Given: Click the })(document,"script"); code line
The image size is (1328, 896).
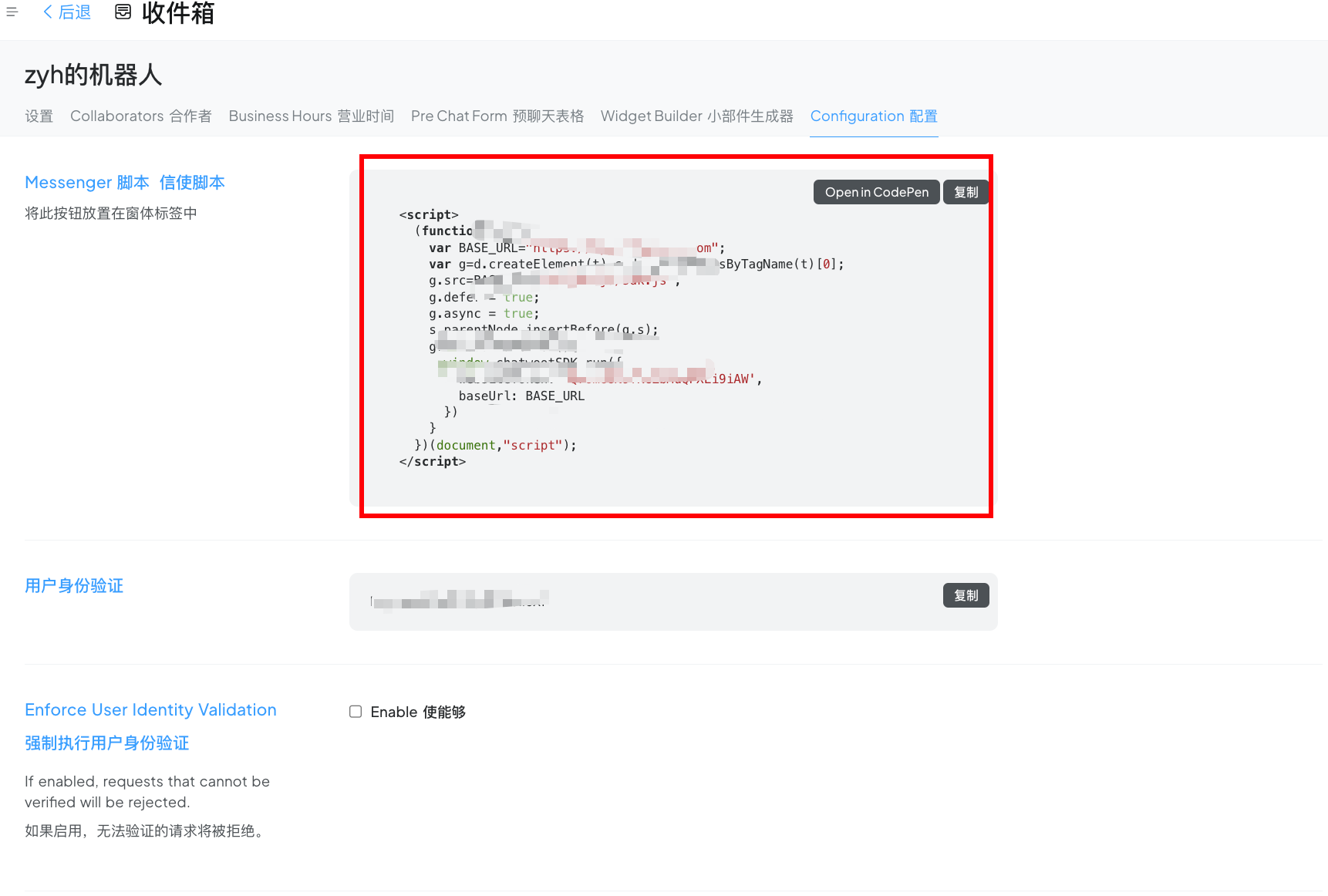Looking at the screenshot, I should coord(495,445).
